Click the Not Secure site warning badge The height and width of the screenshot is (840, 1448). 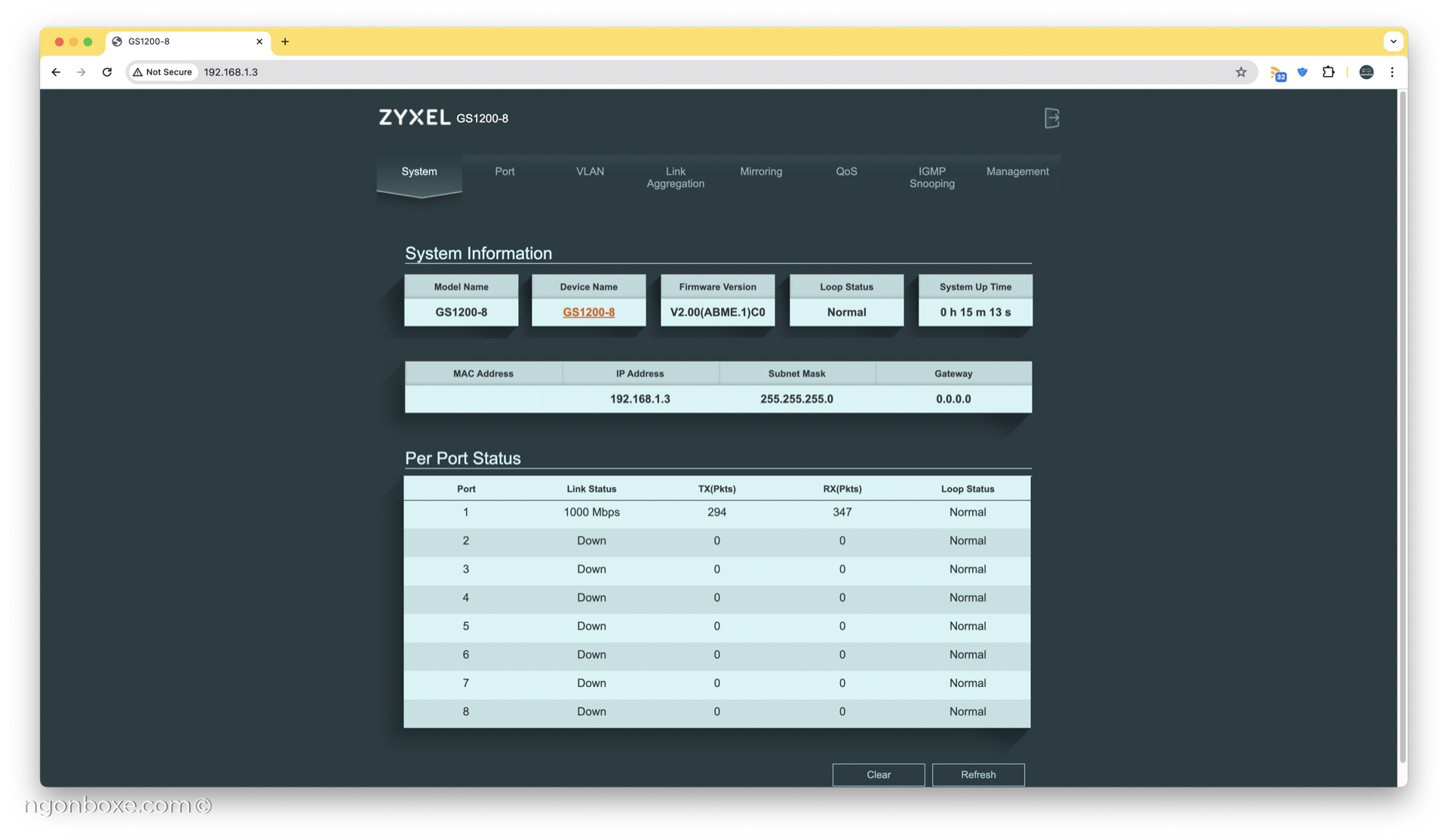[x=163, y=72]
